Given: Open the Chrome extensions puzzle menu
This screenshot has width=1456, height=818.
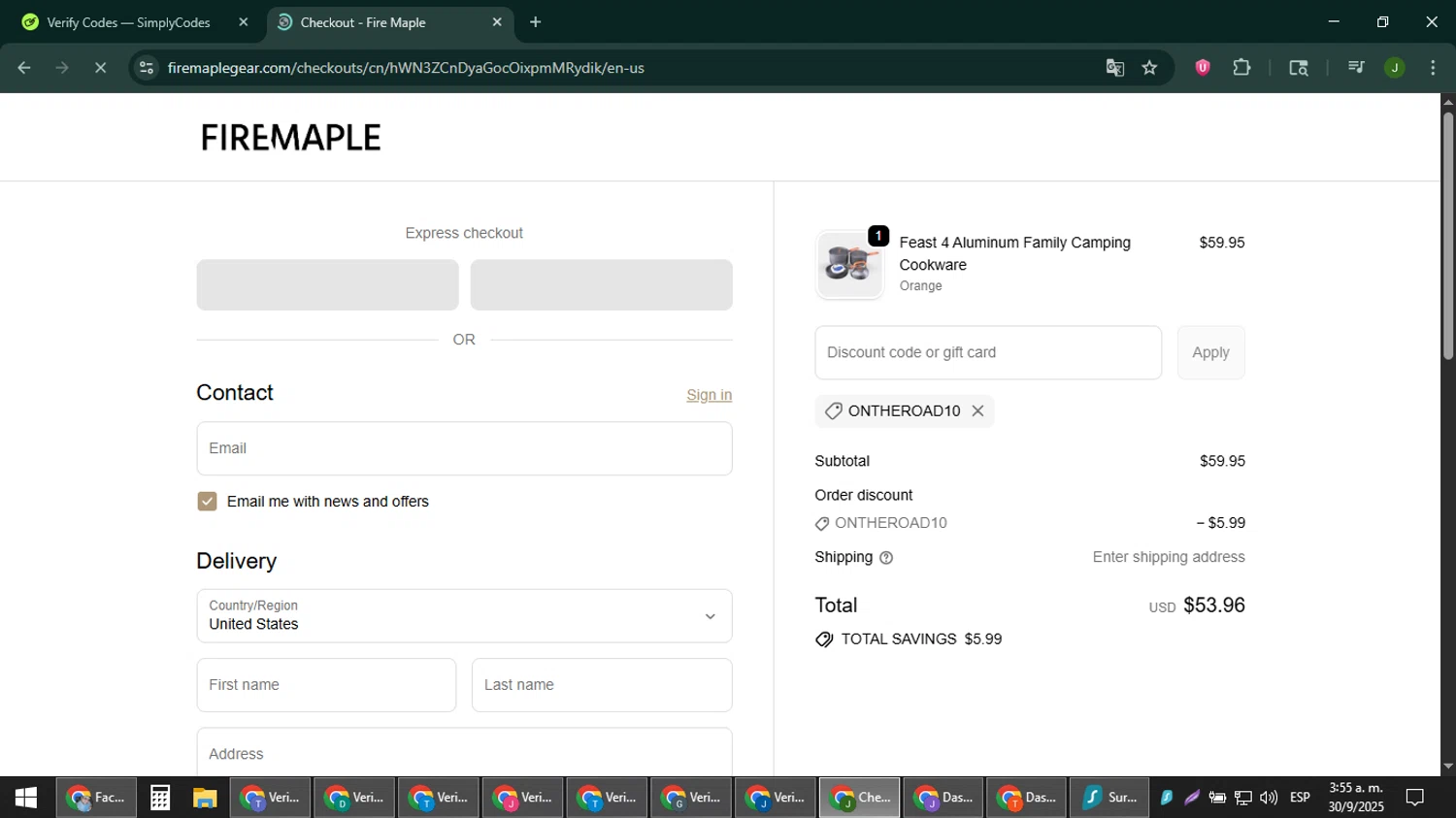Looking at the screenshot, I should (1241, 68).
